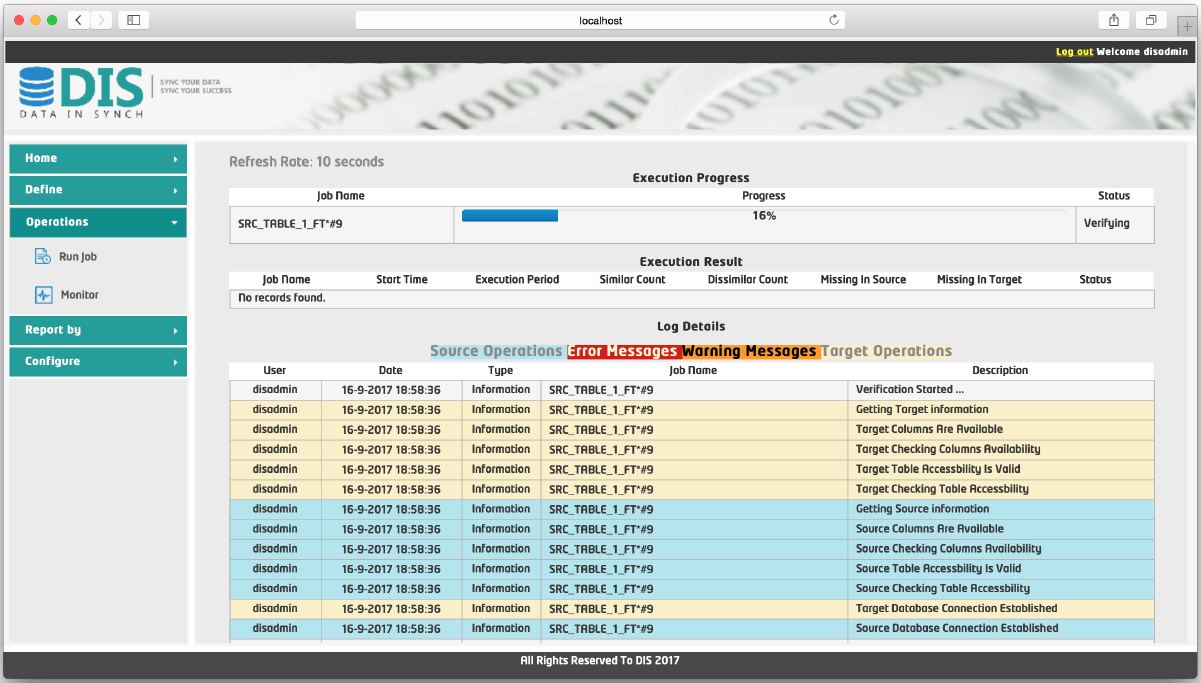Click the Similar Count column header
This screenshot has width=1201, height=683.
coord(632,280)
